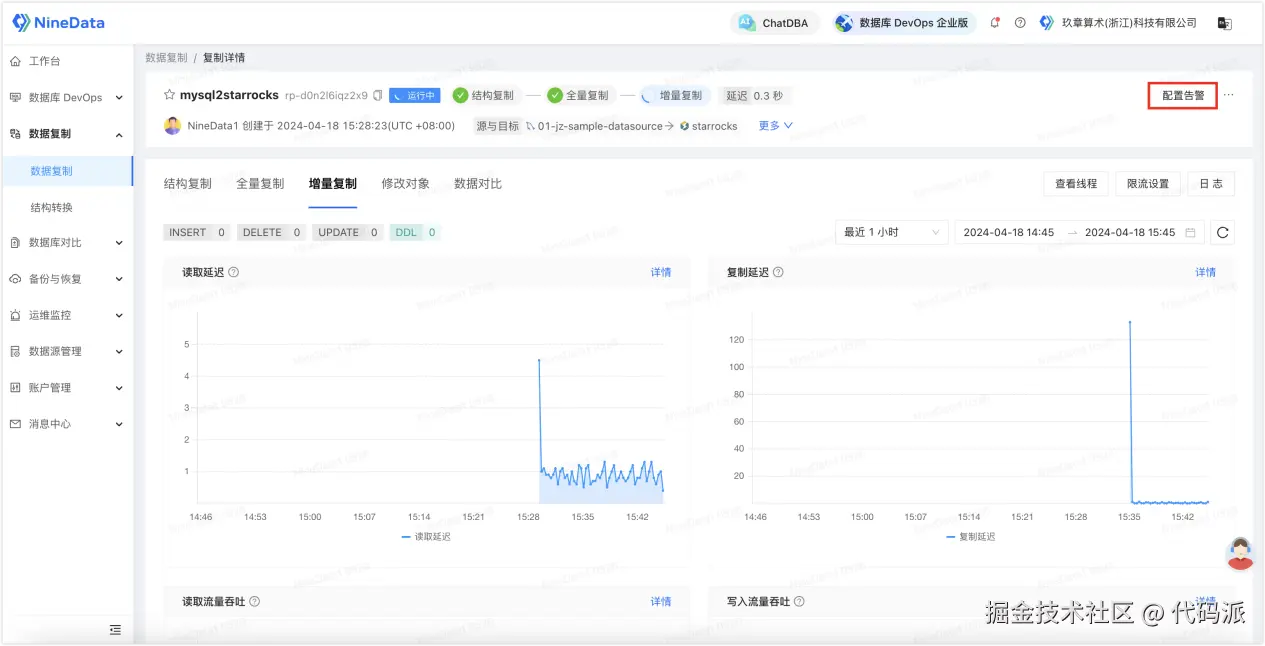Click help icon beside 写入流量吞吐
The height and width of the screenshot is (646, 1265).
[799, 601]
